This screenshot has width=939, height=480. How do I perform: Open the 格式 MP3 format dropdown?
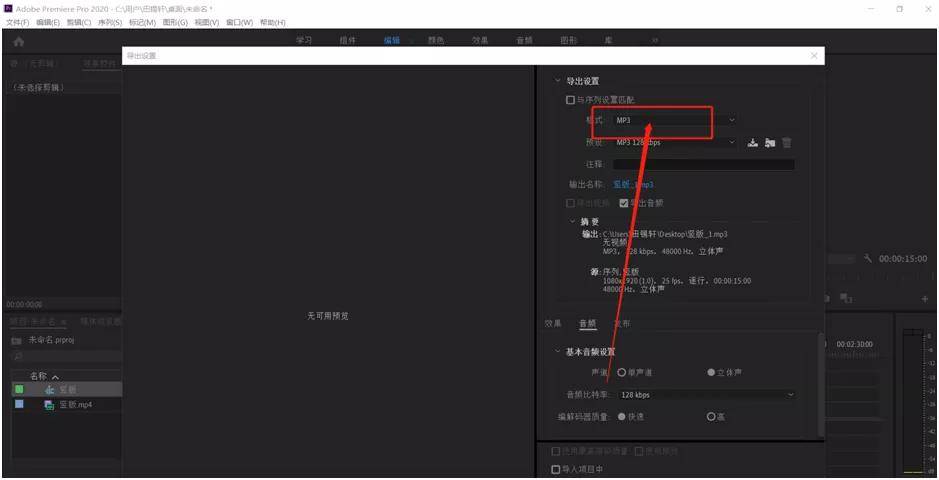(x=675, y=120)
